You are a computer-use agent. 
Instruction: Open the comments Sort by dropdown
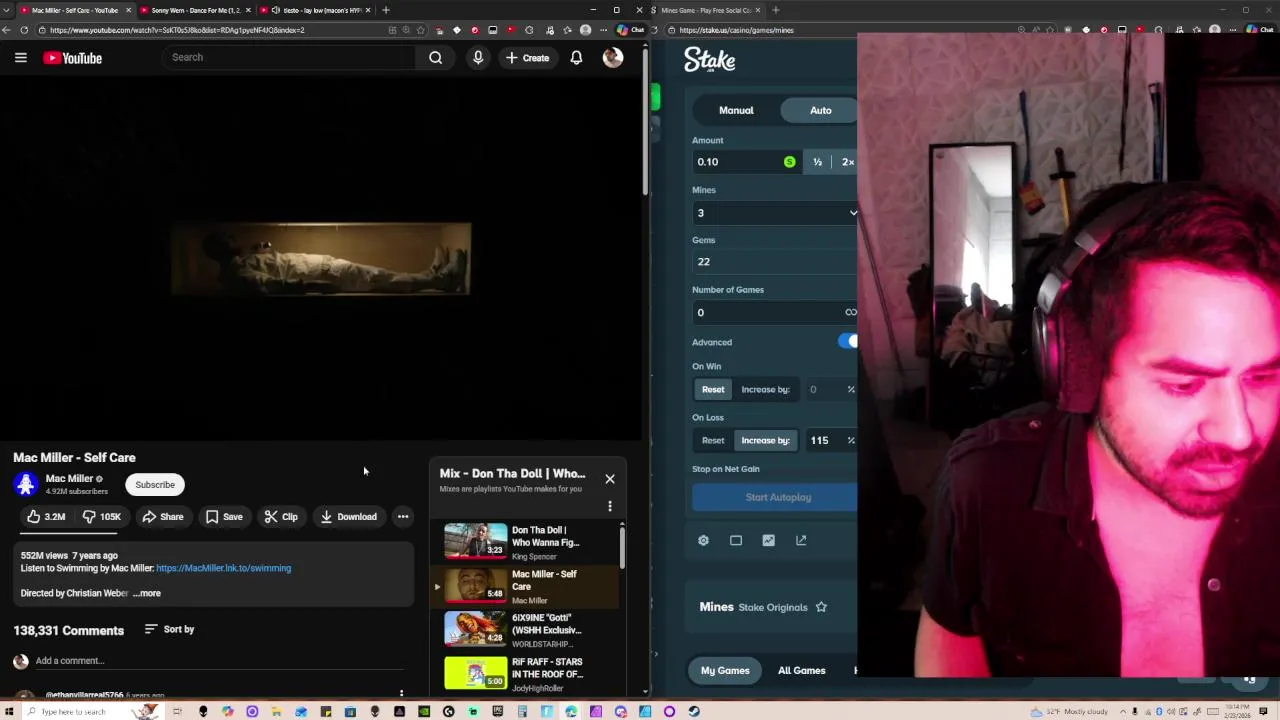[169, 630]
